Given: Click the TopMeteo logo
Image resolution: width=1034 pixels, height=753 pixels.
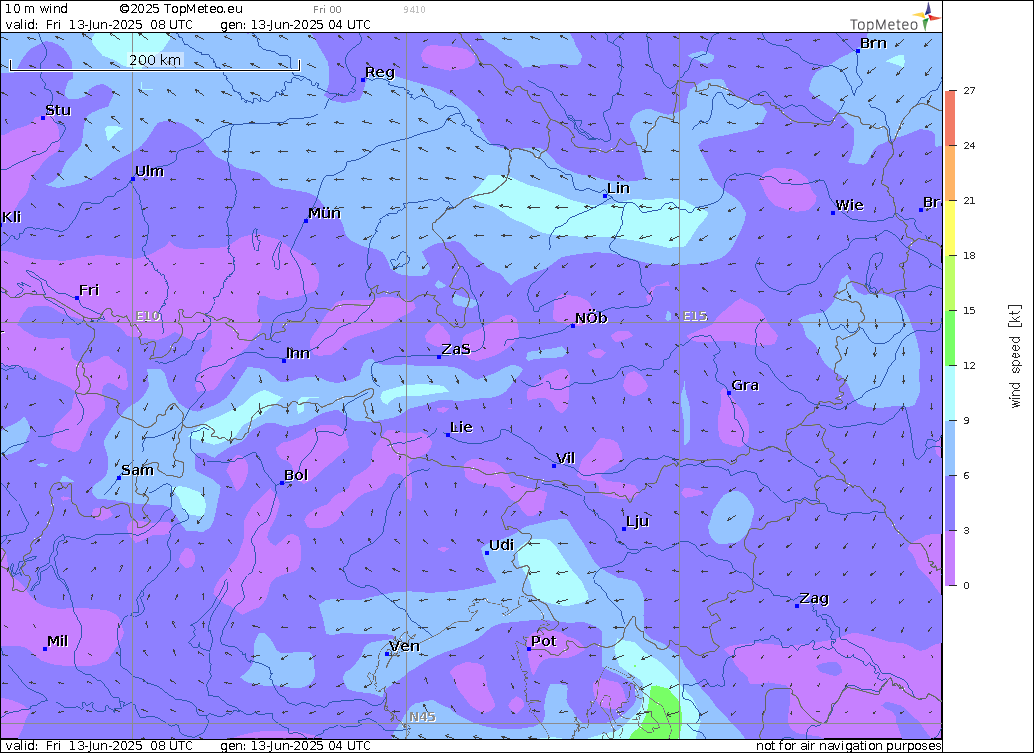Looking at the screenshot, I should pos(894,18).
